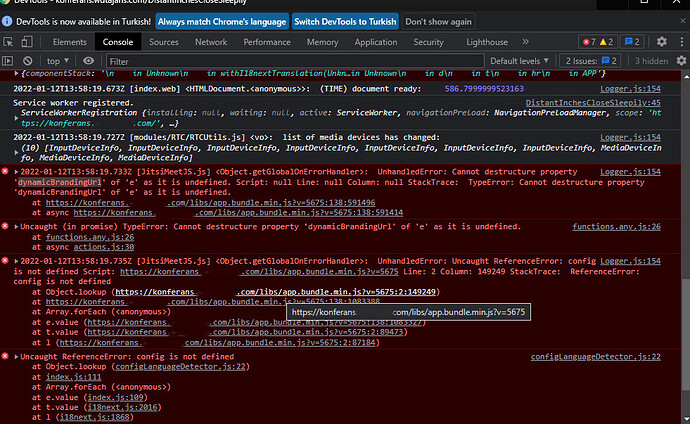Toggle the live expression eye icon
This screenshot has height=424, width=690.
[88, 61]
